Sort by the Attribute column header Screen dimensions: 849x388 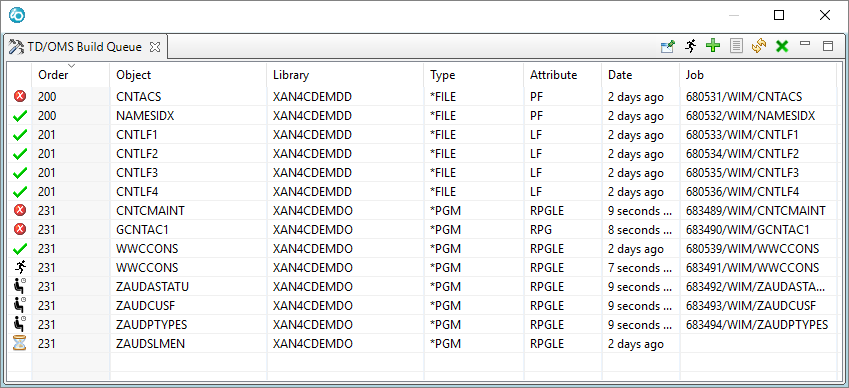(x=563, y=75)
